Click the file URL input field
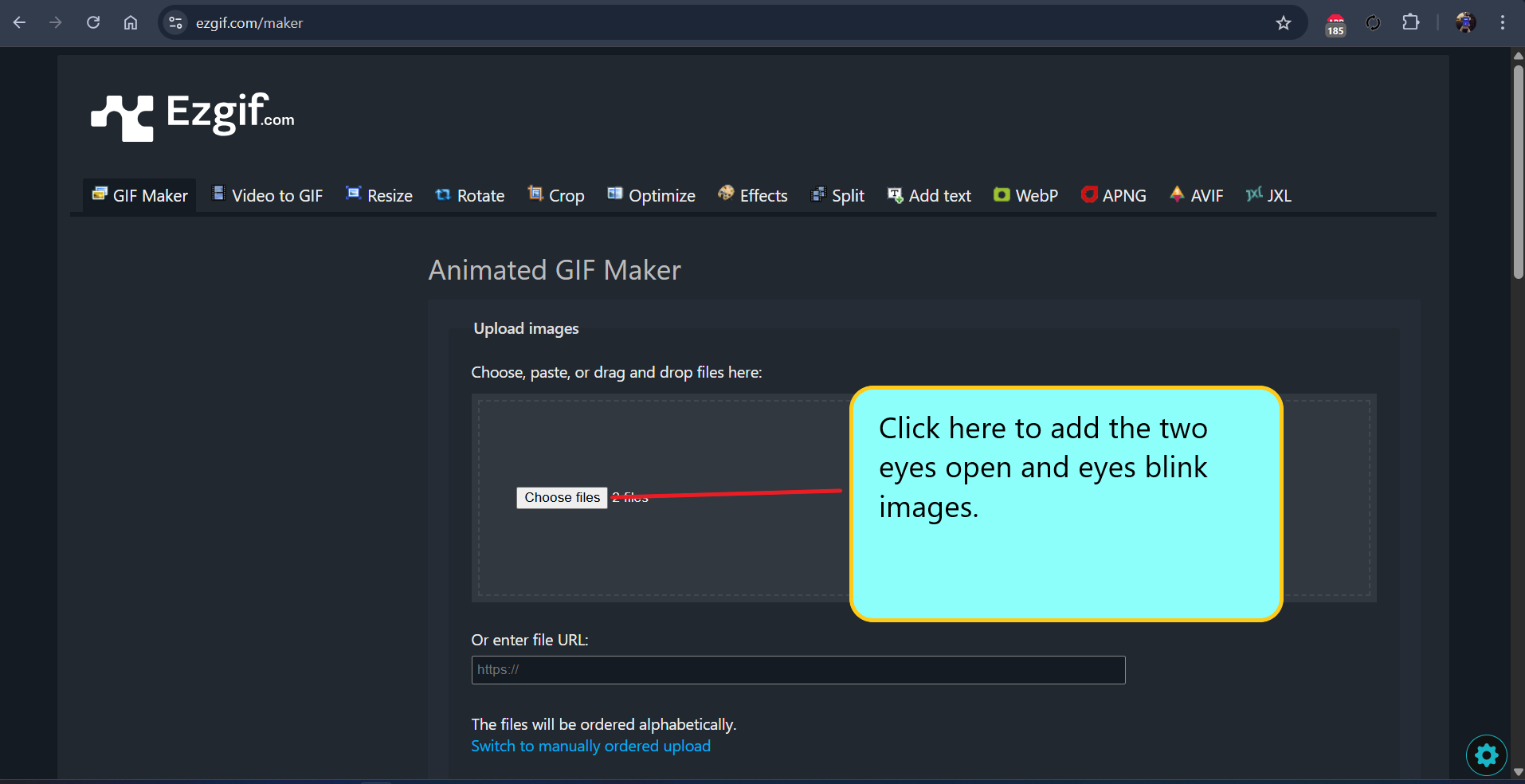 (x=798, y=670)
